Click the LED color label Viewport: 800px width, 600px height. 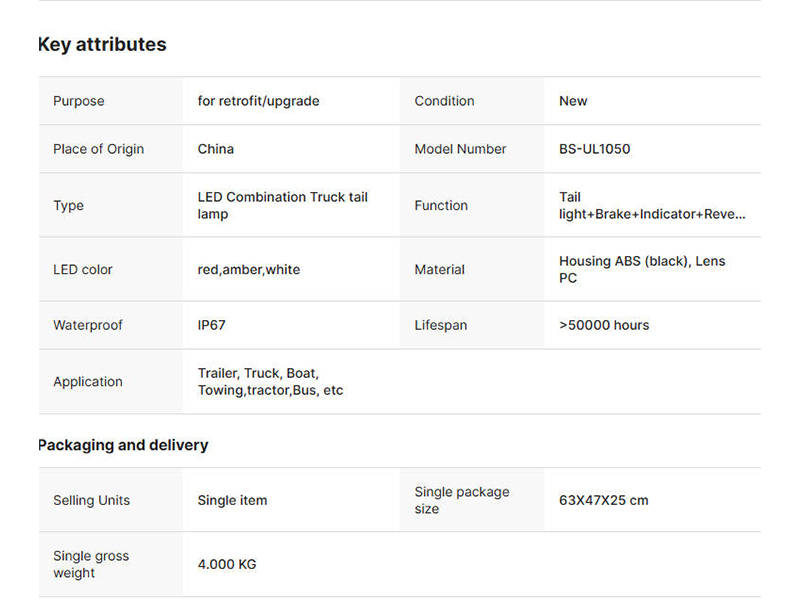point(83,269)
